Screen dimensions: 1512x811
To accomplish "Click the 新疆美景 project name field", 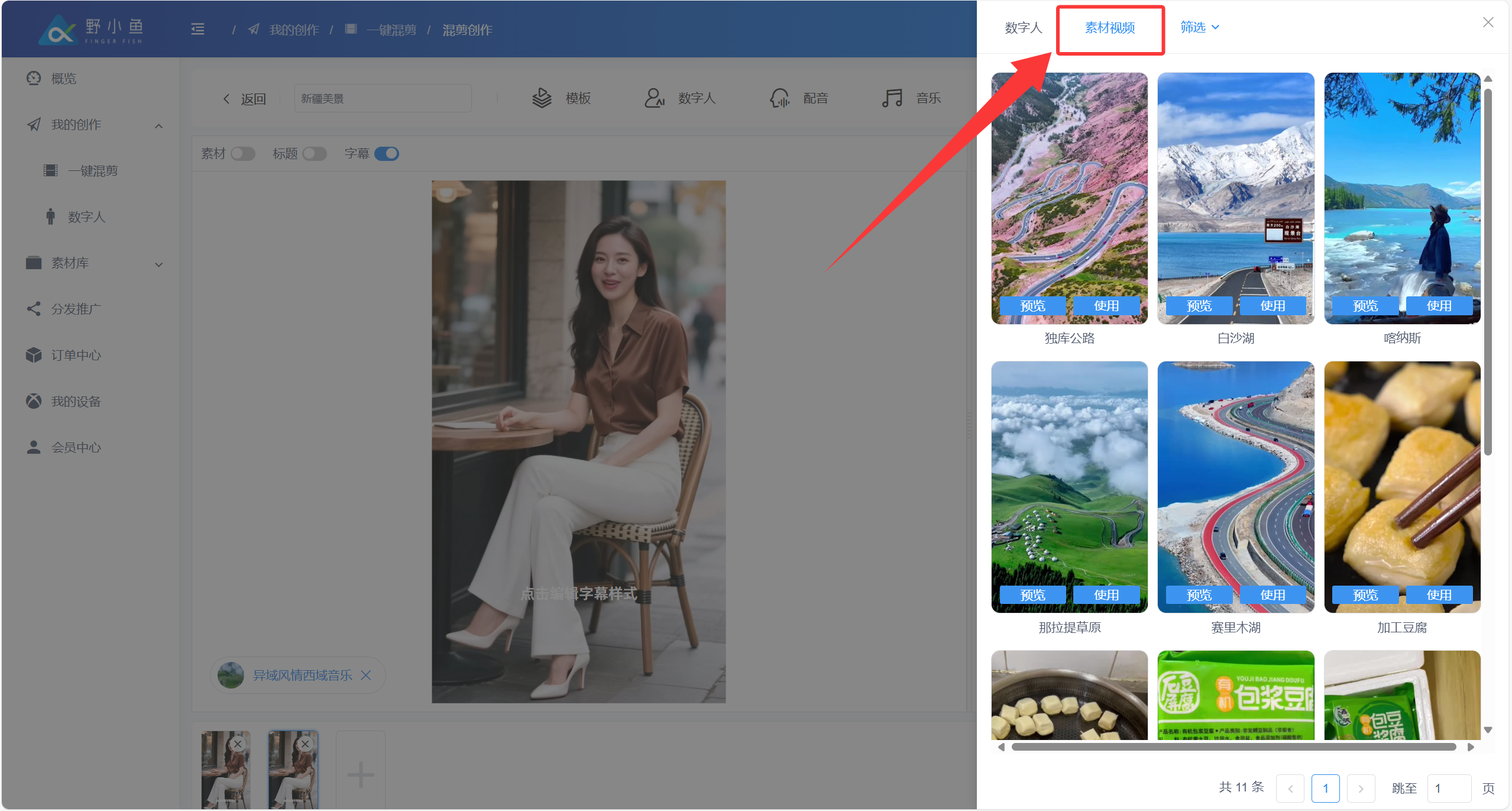I will tap(383, 99).
